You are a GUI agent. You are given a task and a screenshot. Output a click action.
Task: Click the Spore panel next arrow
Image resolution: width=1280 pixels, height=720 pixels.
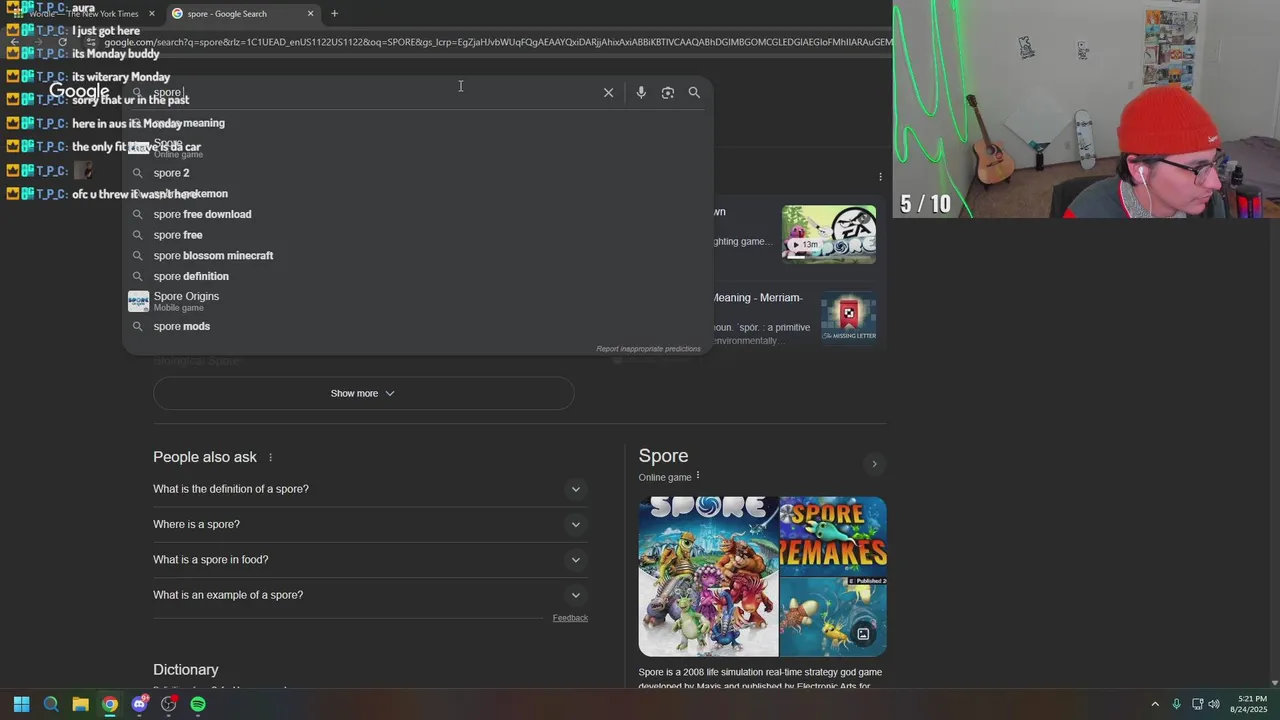coord(874,464)
